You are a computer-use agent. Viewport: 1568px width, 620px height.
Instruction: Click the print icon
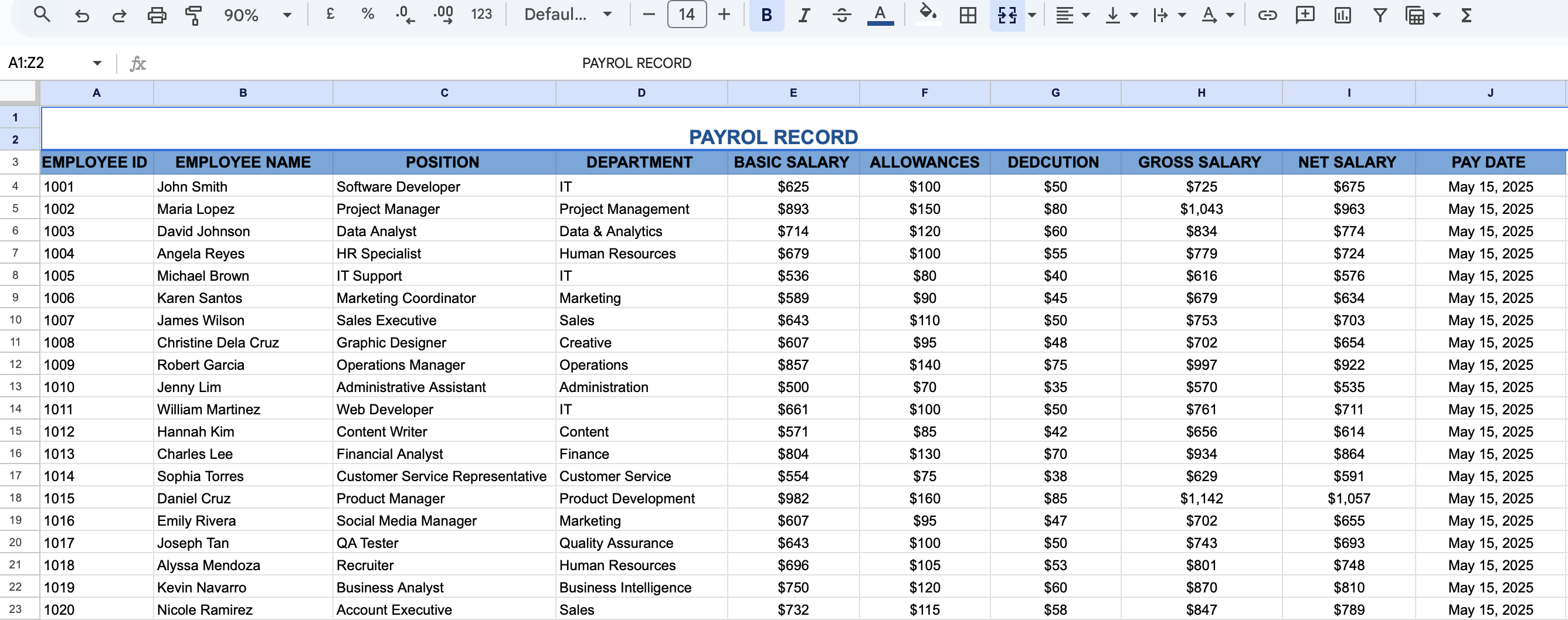coord(157,15)
